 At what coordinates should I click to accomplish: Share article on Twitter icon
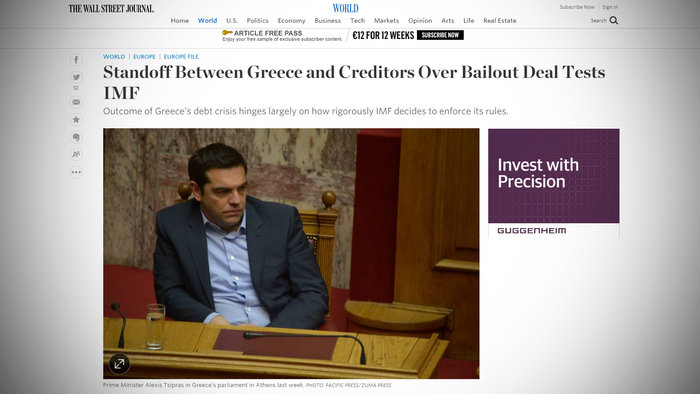[76, 77]
